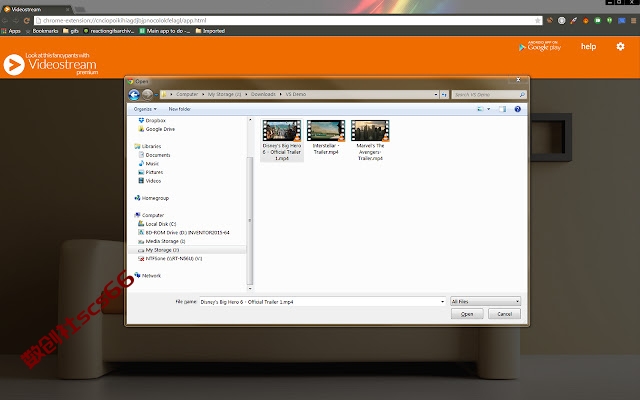Open Videostream settings gear icon

(x=620, y=47)
